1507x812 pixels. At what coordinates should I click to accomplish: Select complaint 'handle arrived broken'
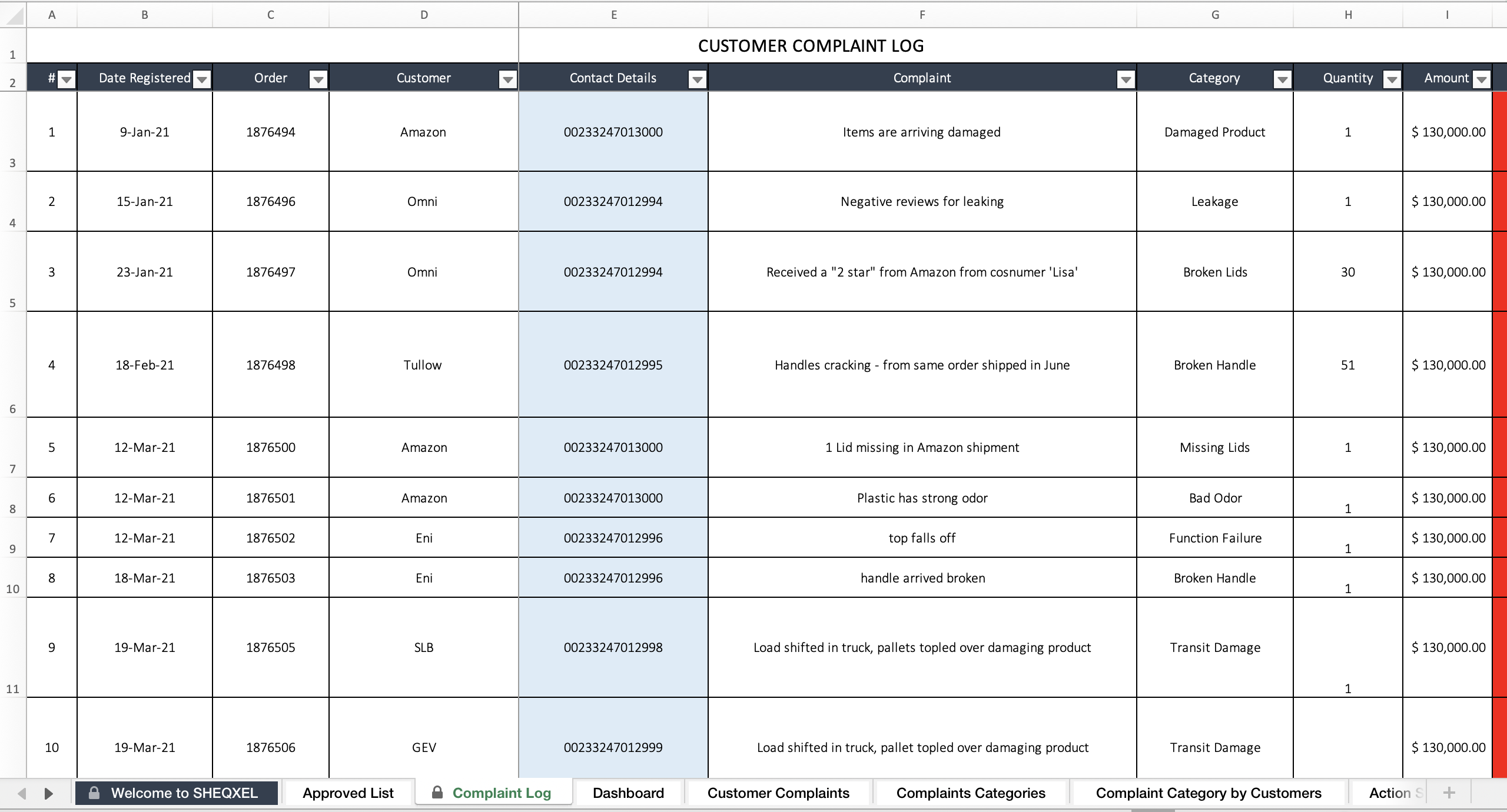click(x=922, y=578)
